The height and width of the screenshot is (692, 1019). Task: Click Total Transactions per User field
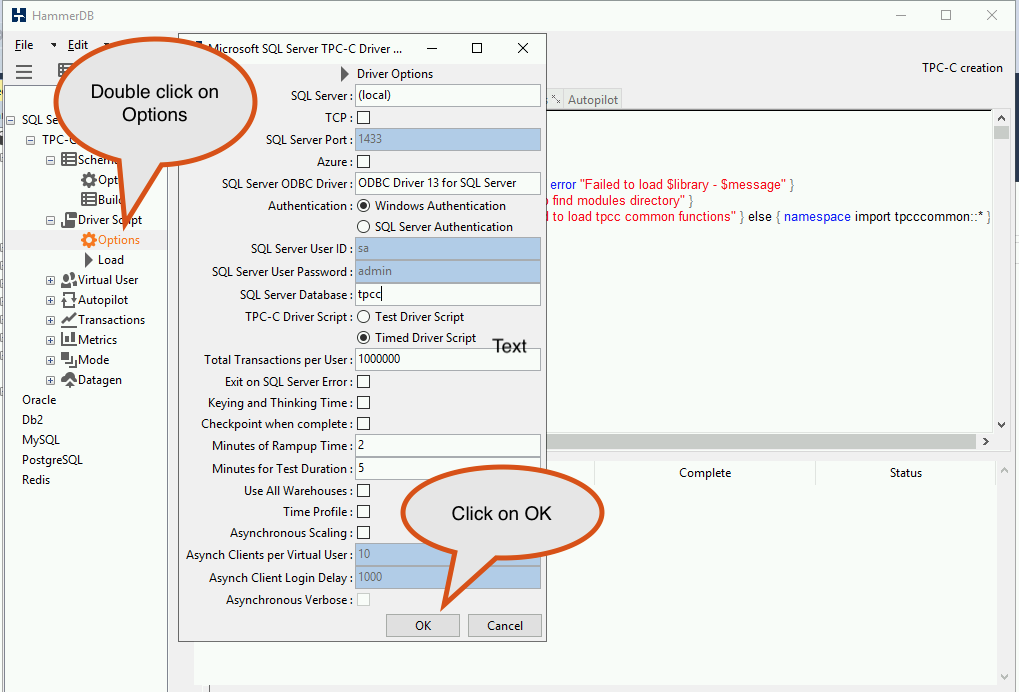448,359
